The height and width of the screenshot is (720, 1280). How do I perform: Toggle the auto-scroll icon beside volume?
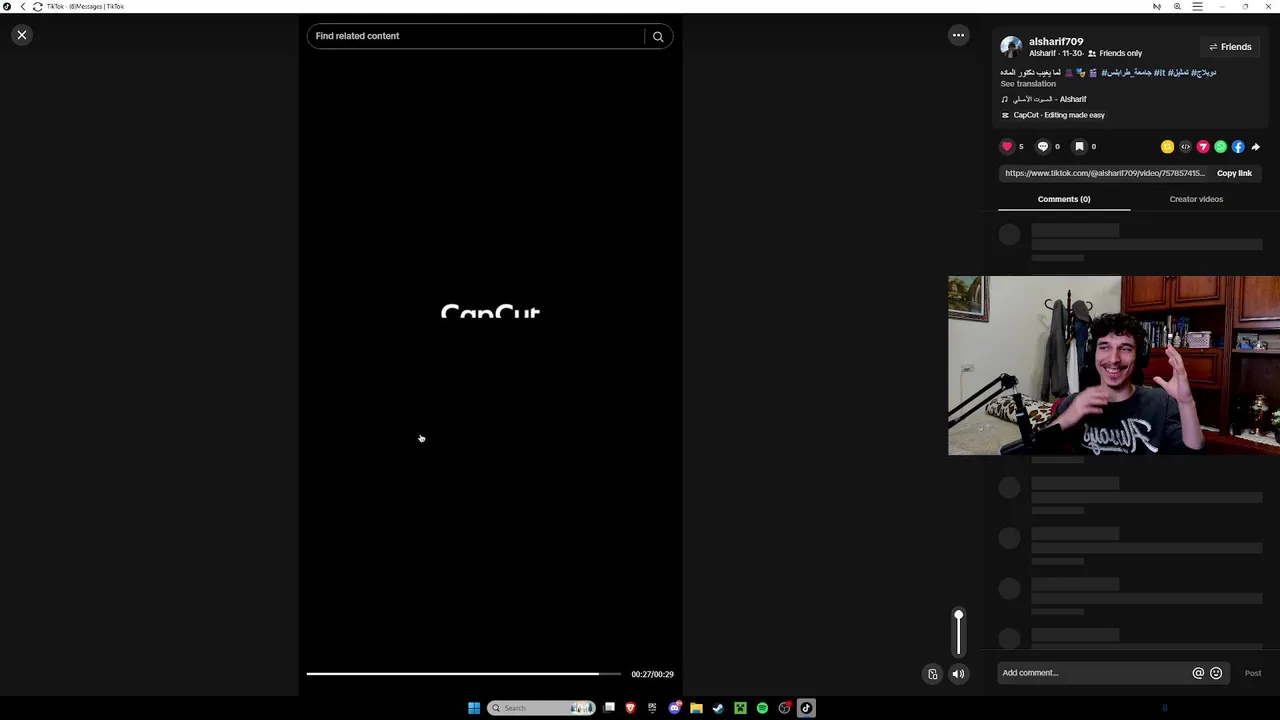click(933, 674)
